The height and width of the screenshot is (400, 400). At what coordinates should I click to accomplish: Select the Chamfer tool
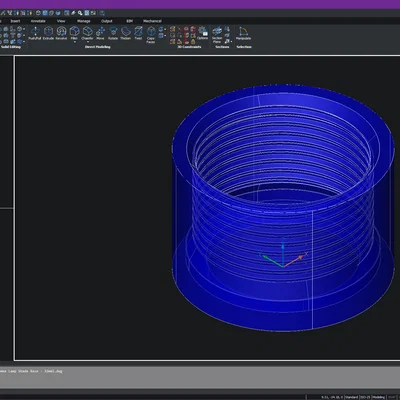click(x=87, y=33)
